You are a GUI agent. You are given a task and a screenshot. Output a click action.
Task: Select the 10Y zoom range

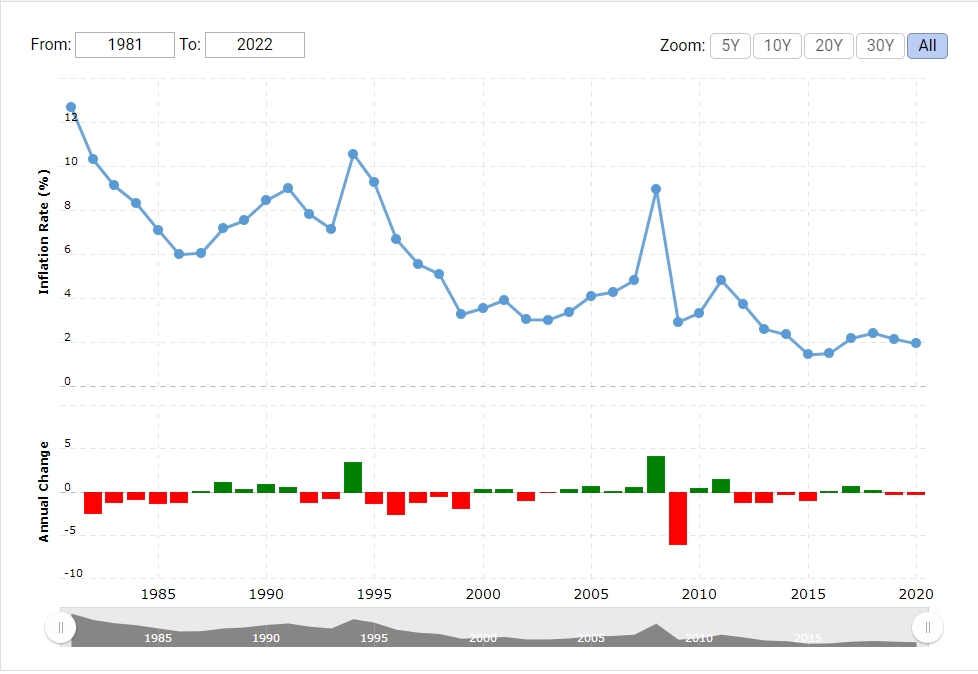[777, 45]
